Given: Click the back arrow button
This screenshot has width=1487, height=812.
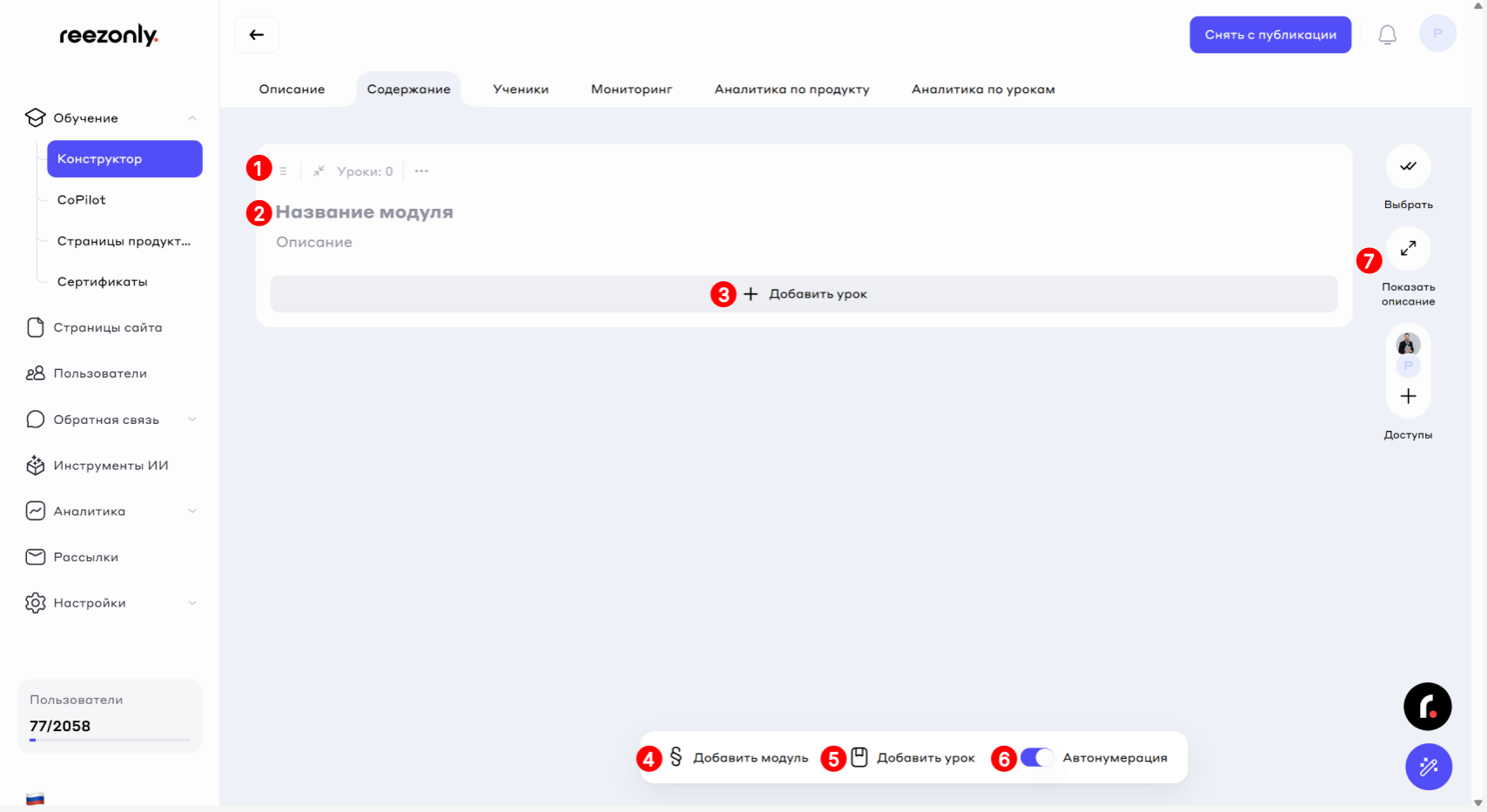Looking at the screenshot, I should click(x=256, y=35).
